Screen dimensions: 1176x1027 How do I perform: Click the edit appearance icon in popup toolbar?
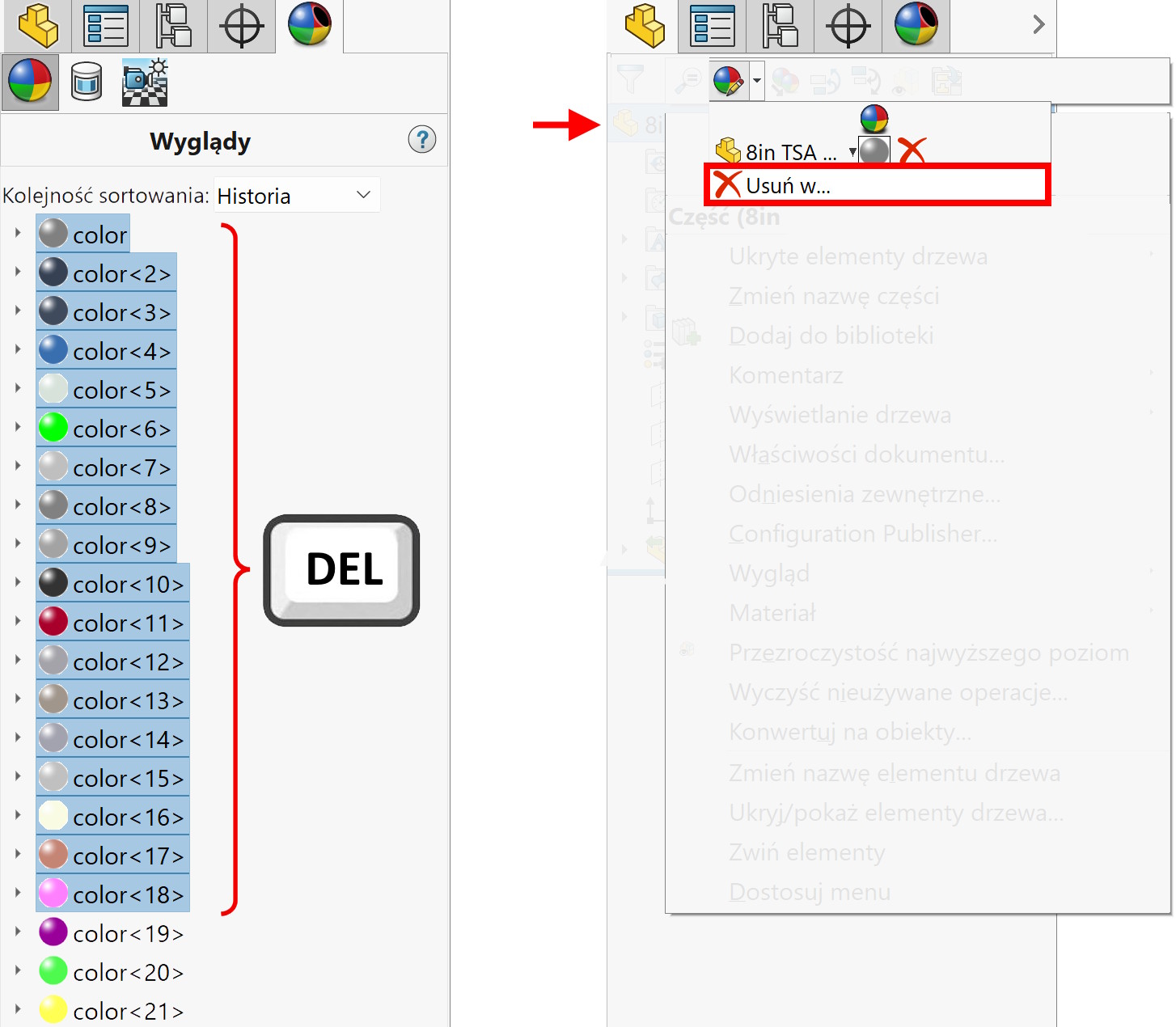[729, 81]
